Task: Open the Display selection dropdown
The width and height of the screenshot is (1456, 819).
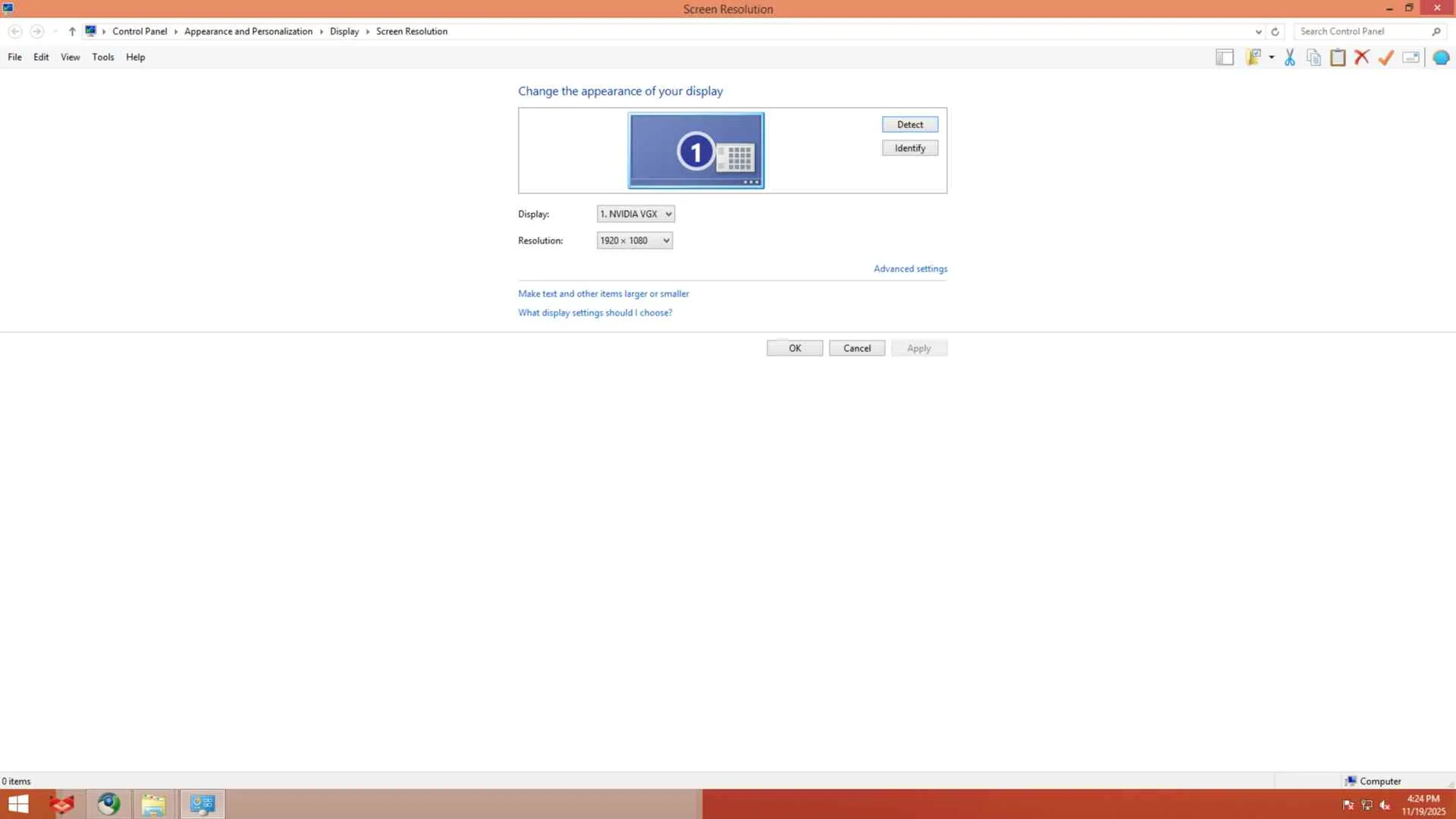Action: [635, 214]
